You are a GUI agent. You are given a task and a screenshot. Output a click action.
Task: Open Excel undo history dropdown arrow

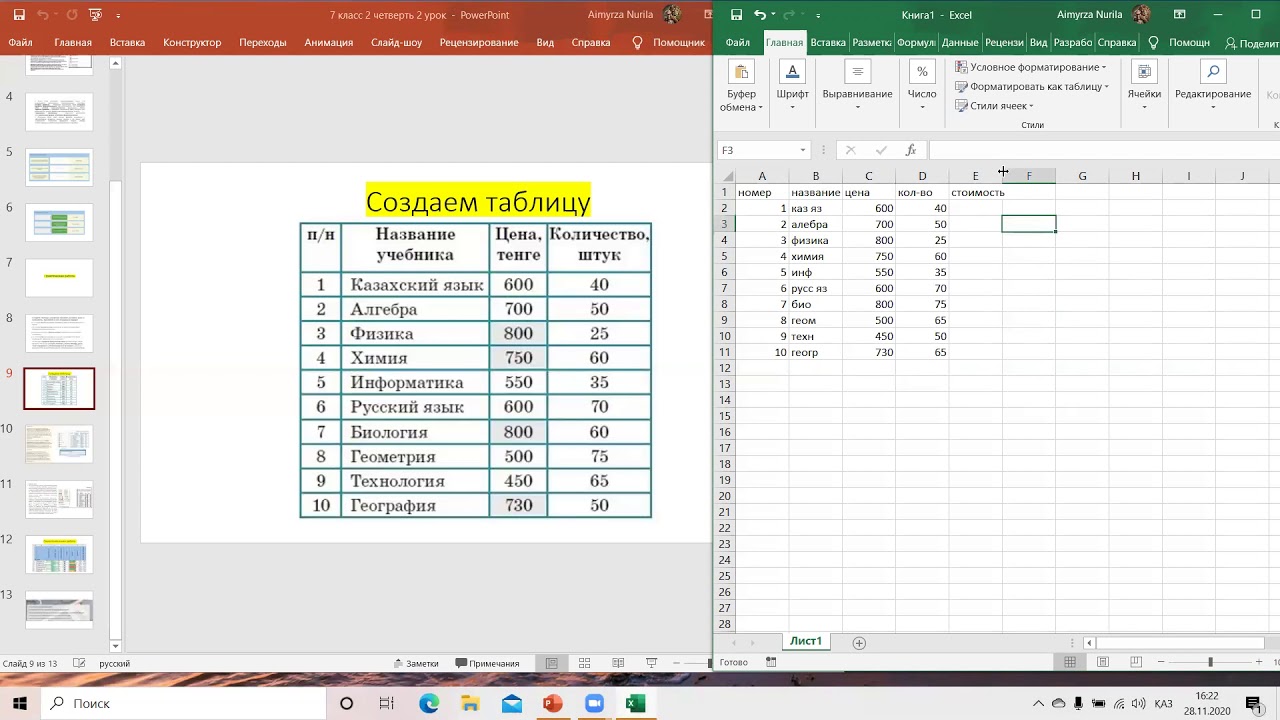774,15
